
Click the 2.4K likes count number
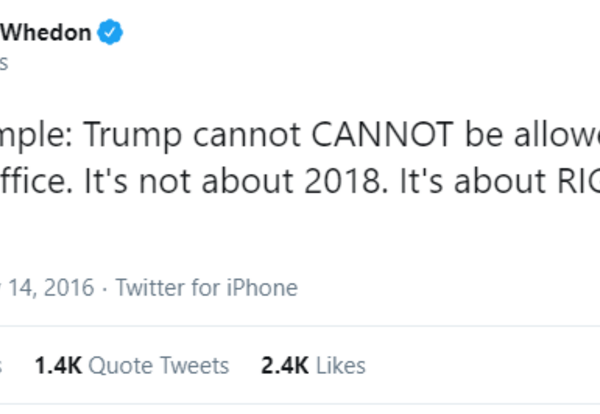pyautogui.click(x=282, y=366)
